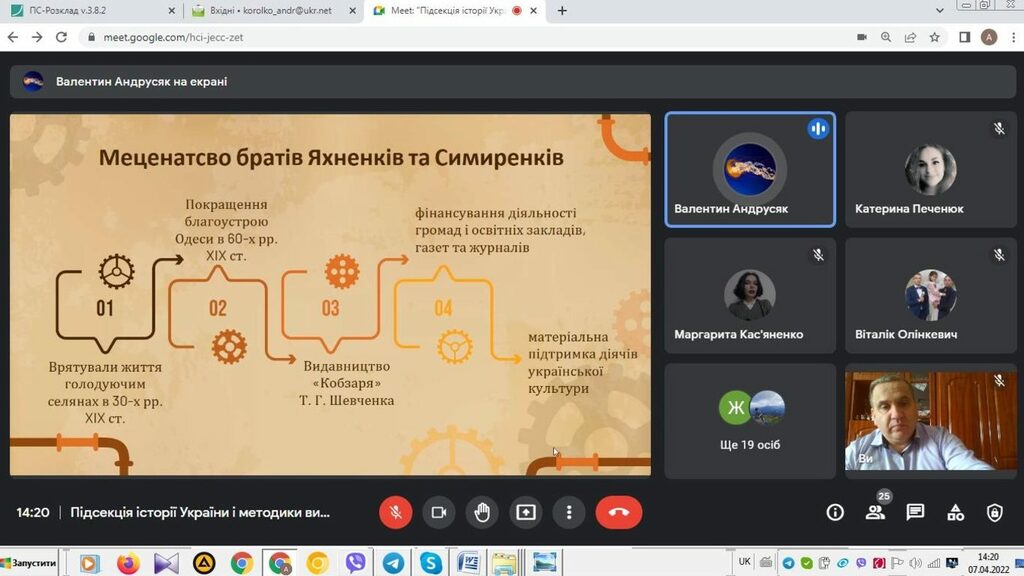
Task: Unmute the microphone in call controls
Action: (x=395, y=512)
